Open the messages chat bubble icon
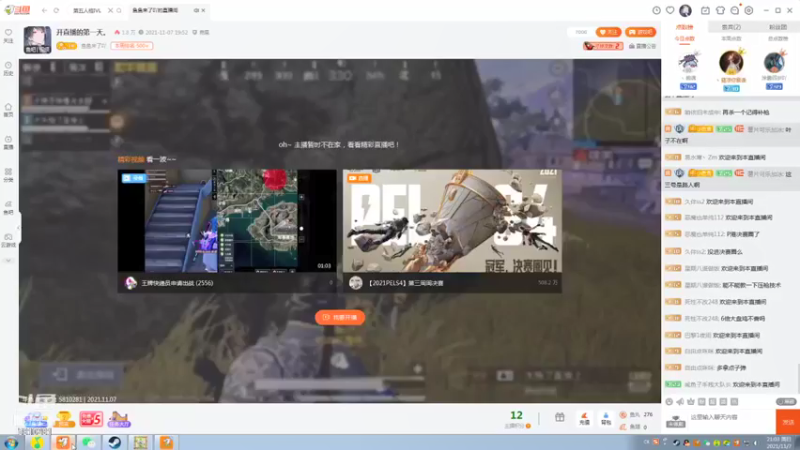 click(x=735, y=10)
